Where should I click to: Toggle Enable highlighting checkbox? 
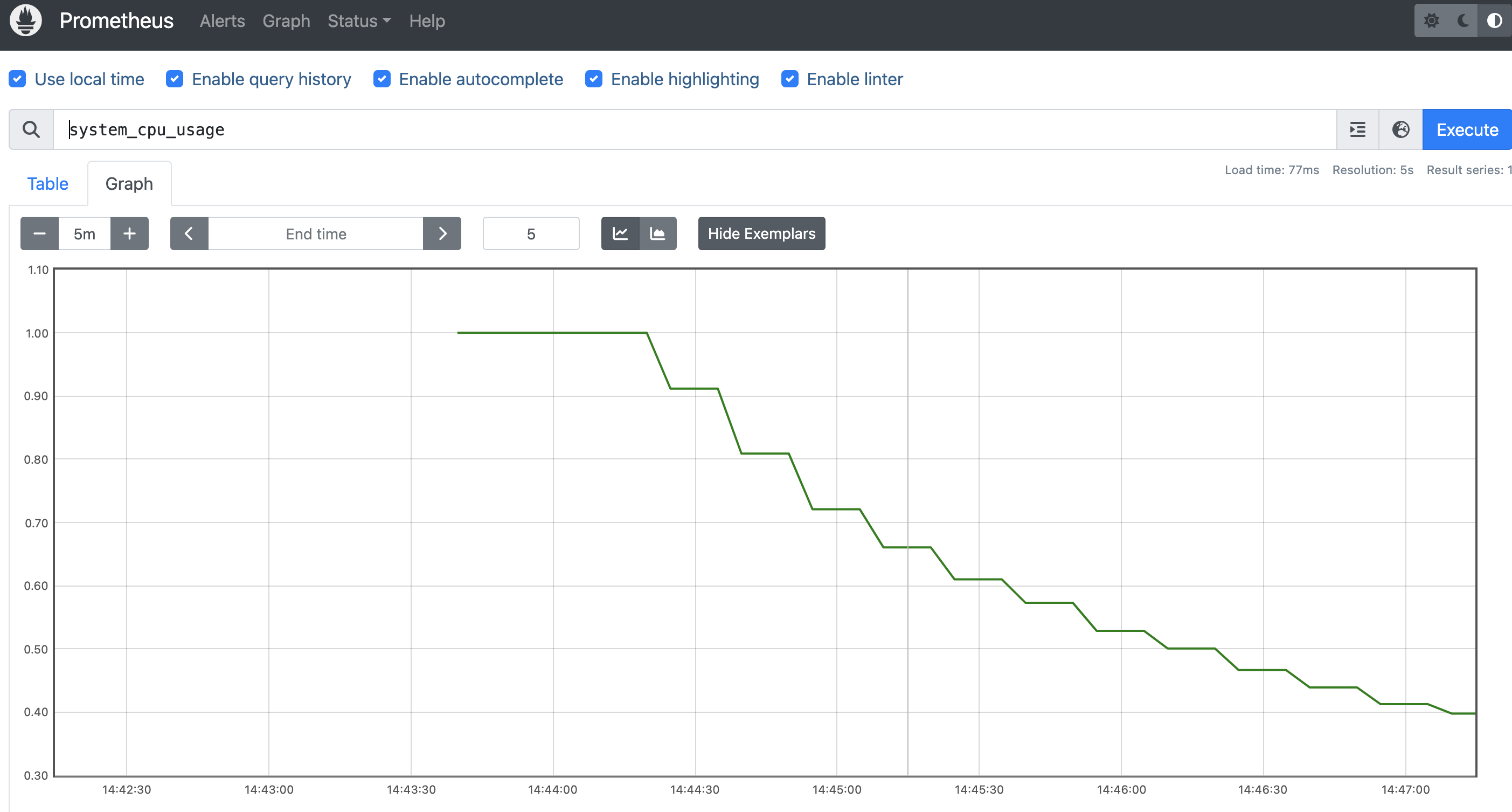(593, 79)
